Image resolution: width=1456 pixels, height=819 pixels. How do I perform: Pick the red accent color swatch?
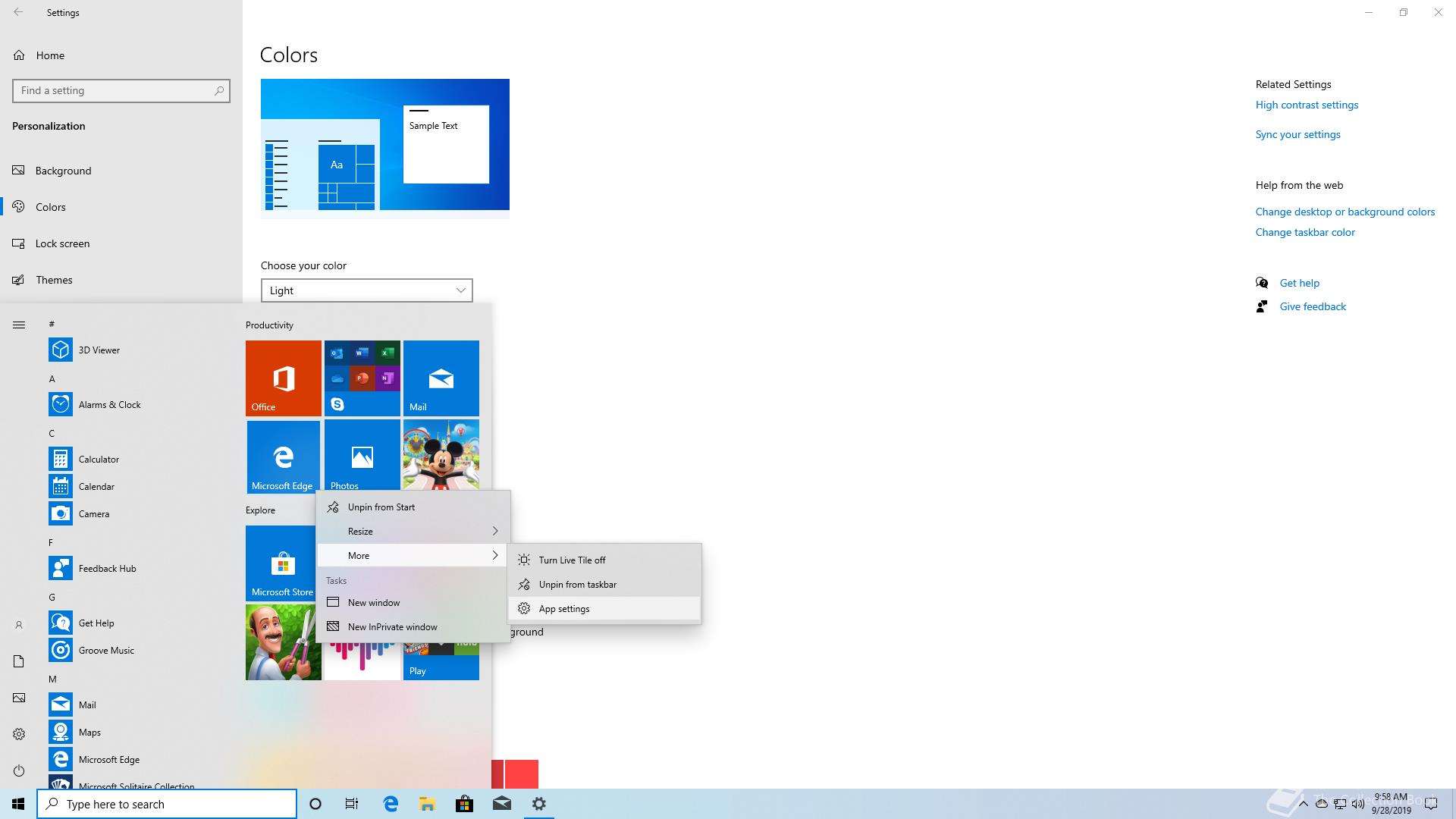521,774
